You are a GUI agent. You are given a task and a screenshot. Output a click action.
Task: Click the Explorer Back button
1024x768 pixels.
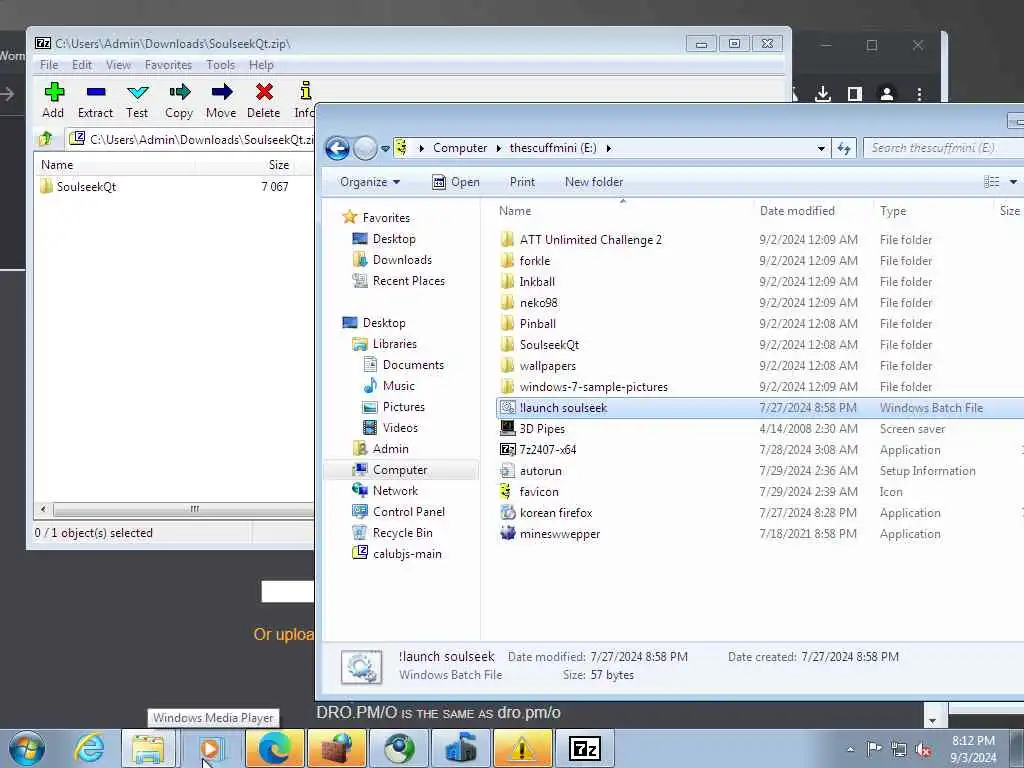coord(337,148)
